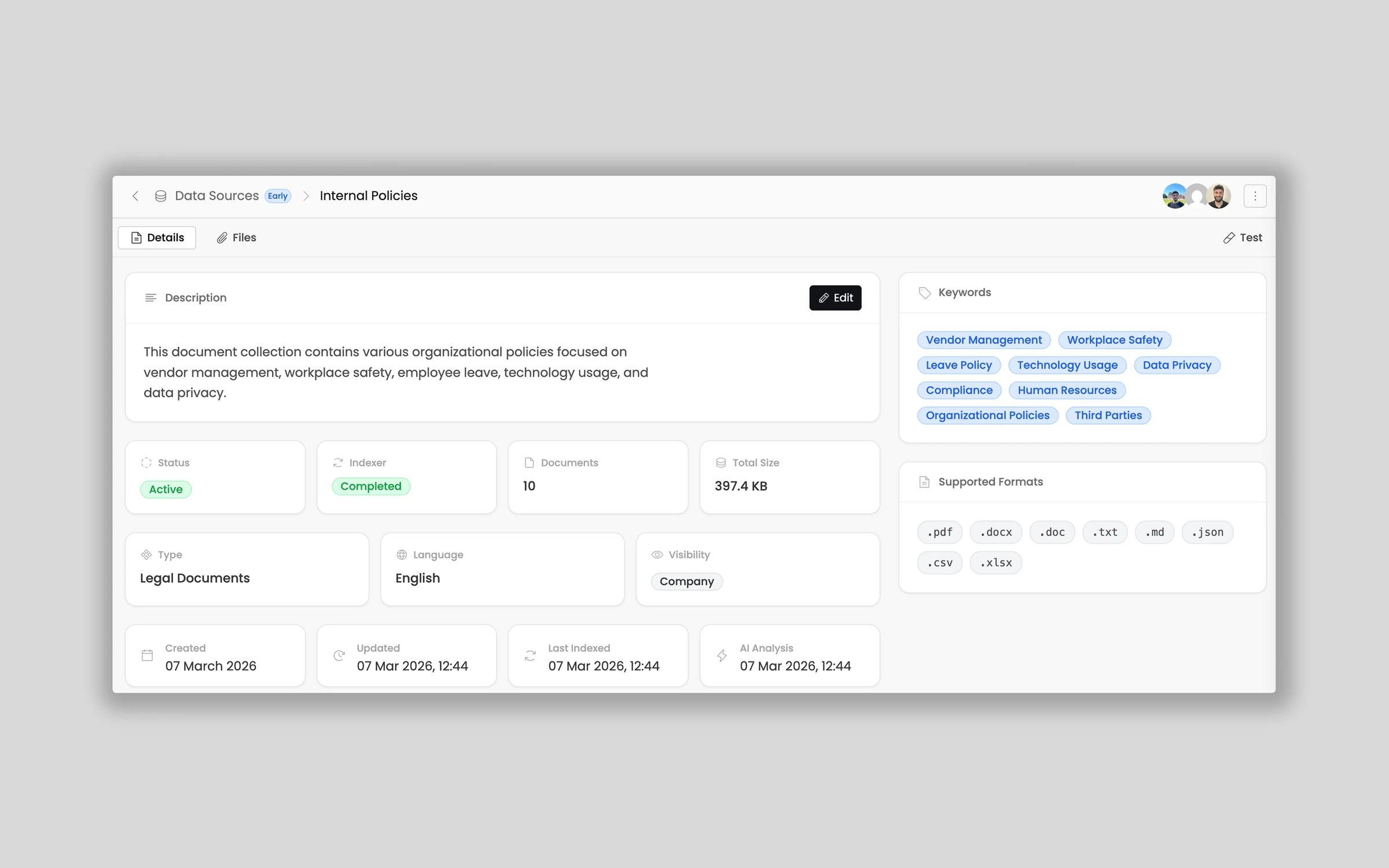
Task: Click the breadcrumb chevron before Internal Policies
Action: pos(306,196)
